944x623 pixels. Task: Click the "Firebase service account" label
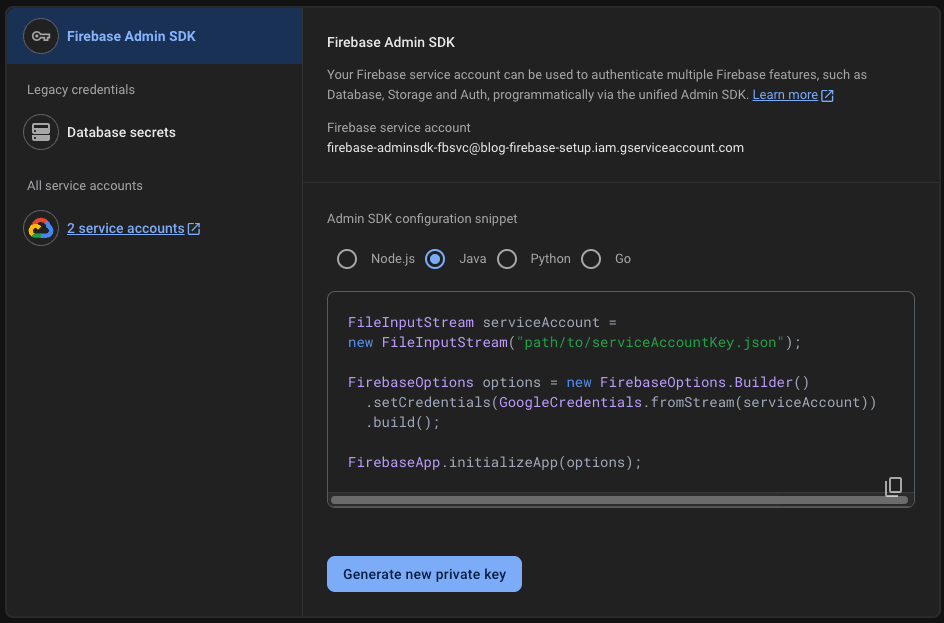point(399,128)
